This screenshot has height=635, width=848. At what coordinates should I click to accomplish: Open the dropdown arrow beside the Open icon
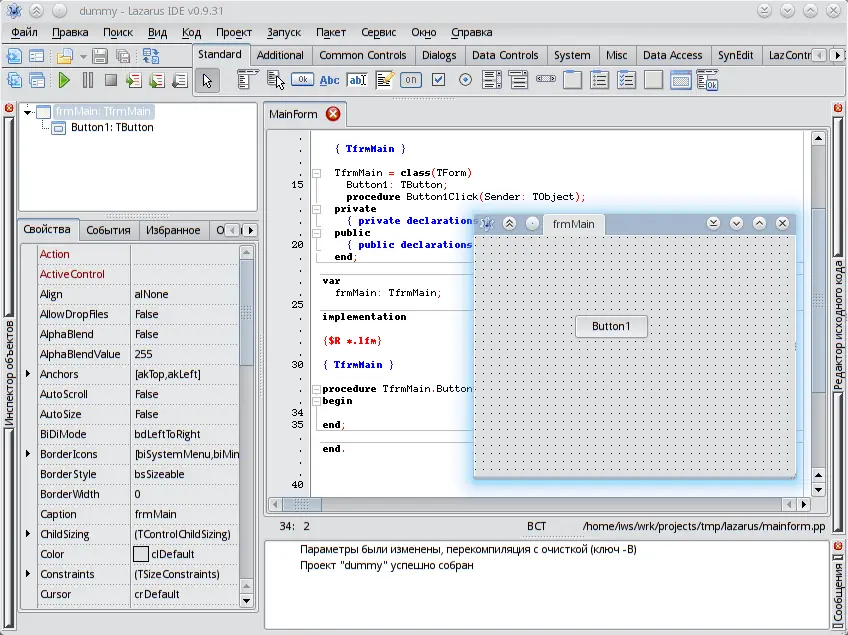coord(83,56)
